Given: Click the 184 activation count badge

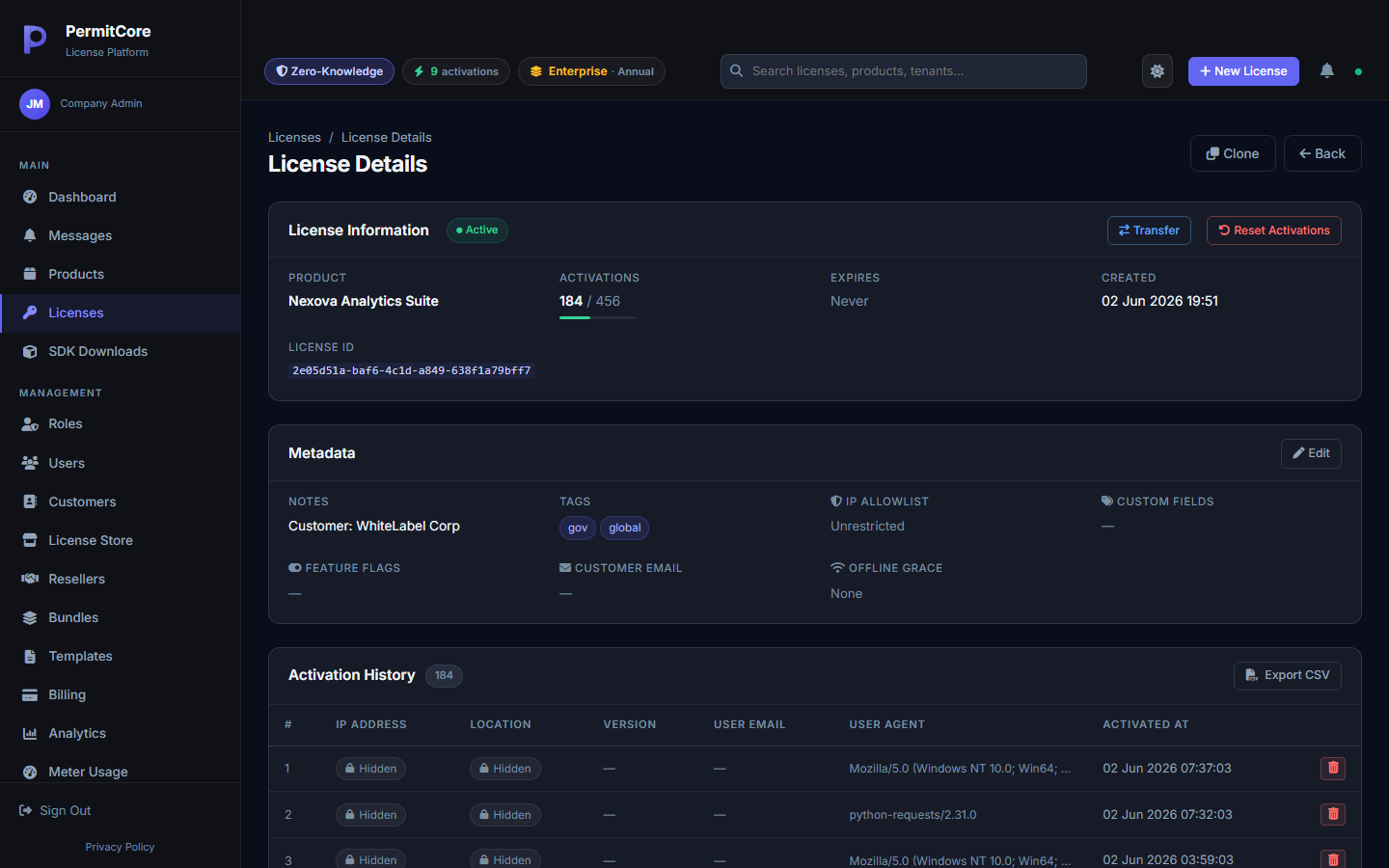Looking at the screenshot, I should pos(444,675).
